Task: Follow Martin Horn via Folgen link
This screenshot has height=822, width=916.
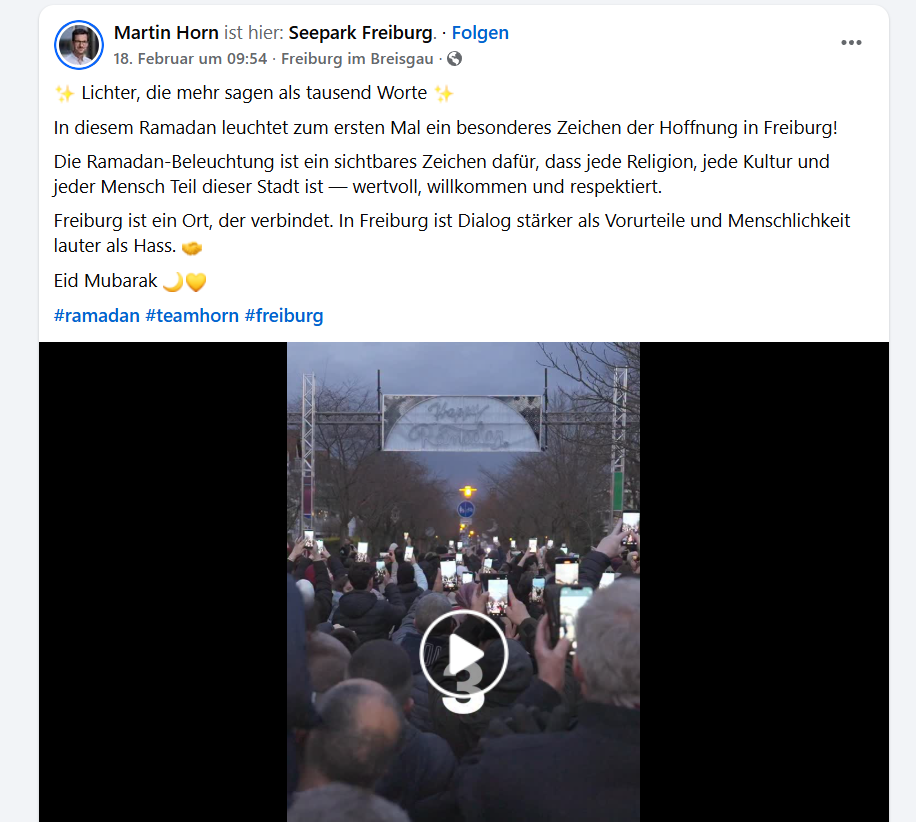Action: (x=480, y=33)
